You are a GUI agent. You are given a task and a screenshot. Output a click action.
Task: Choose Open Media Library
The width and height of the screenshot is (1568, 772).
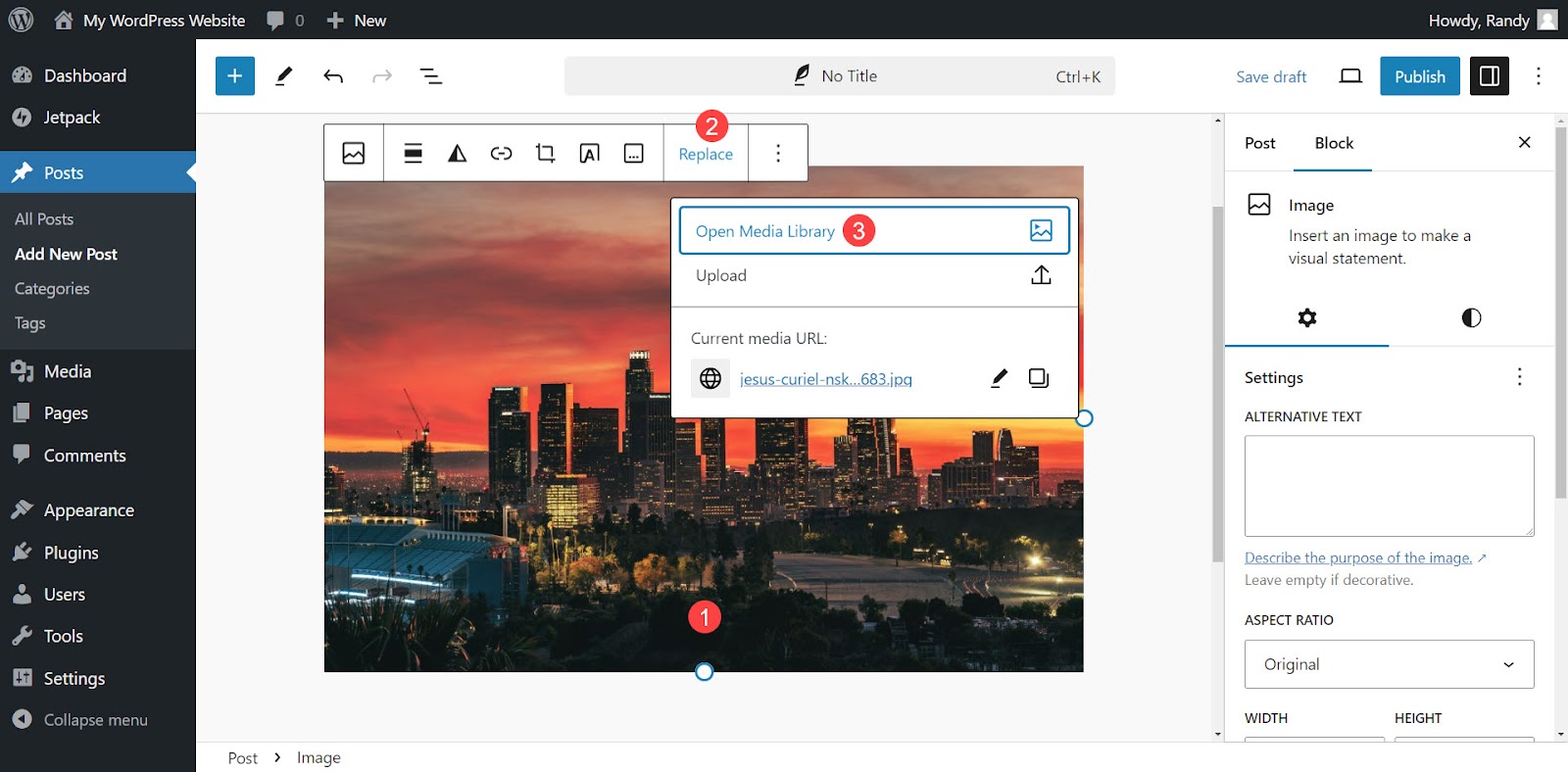[874, 230]
